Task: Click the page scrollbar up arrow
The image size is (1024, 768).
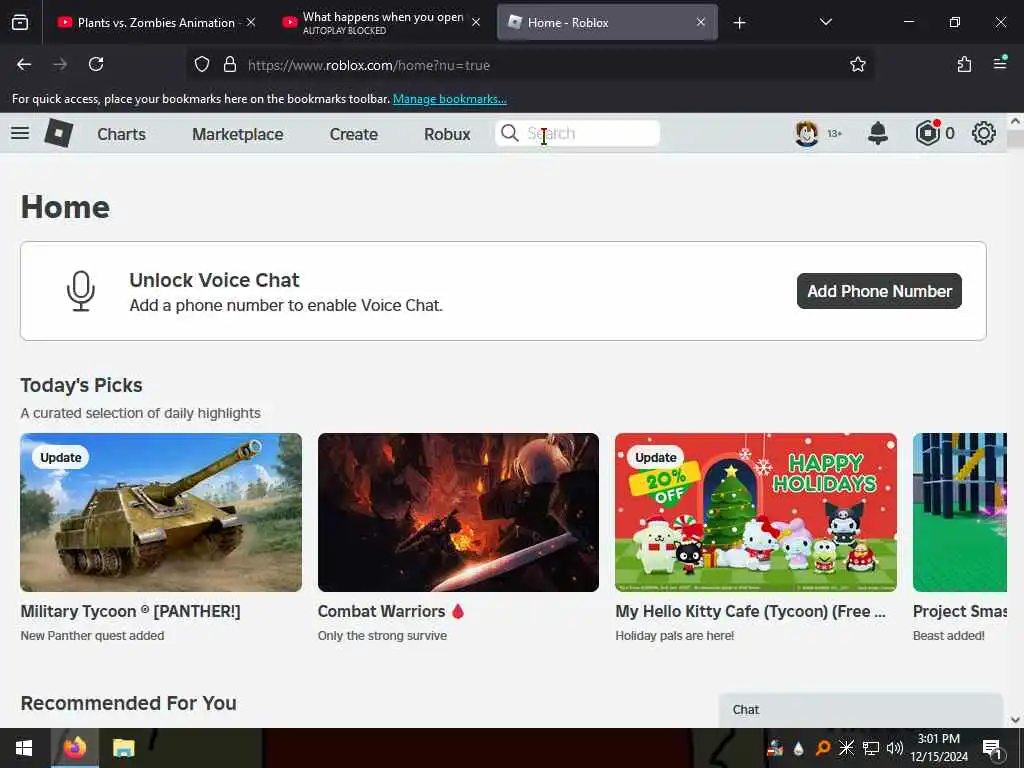Action: (x=1015, y=121)
